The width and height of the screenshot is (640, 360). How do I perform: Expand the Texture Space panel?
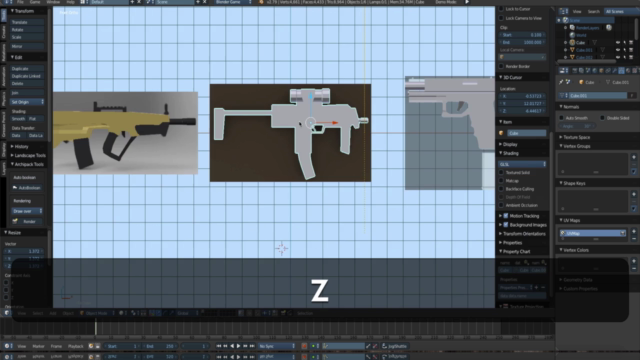[x=574, y=137]
